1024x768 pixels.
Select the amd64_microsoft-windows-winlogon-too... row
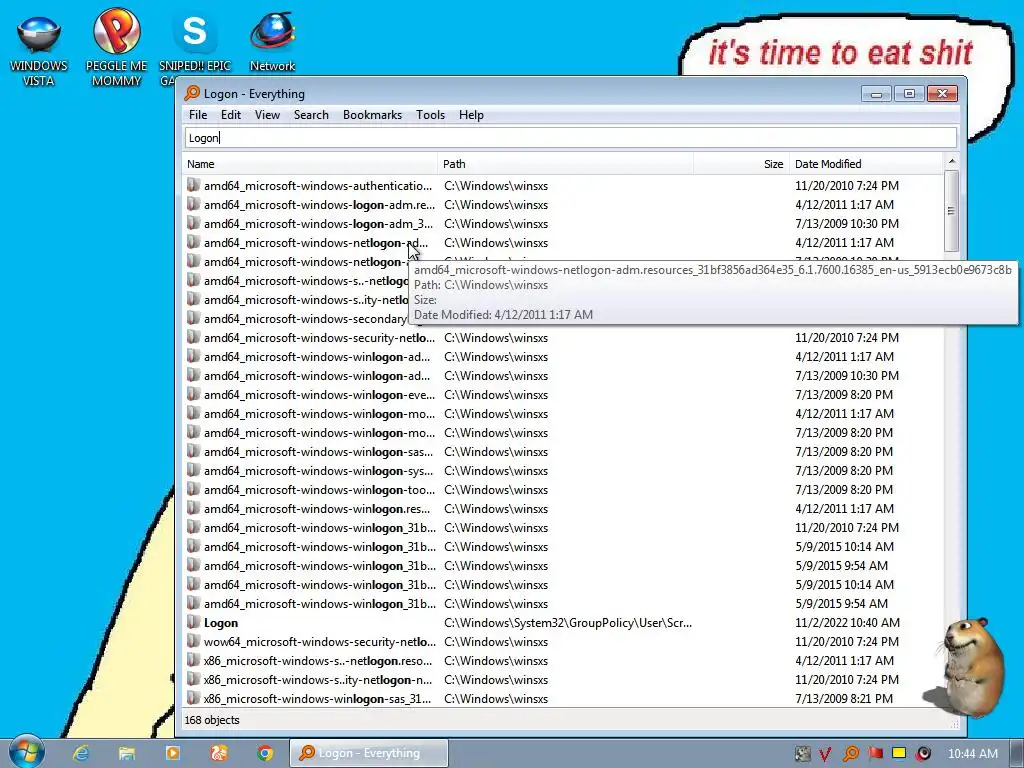point(563,489)
